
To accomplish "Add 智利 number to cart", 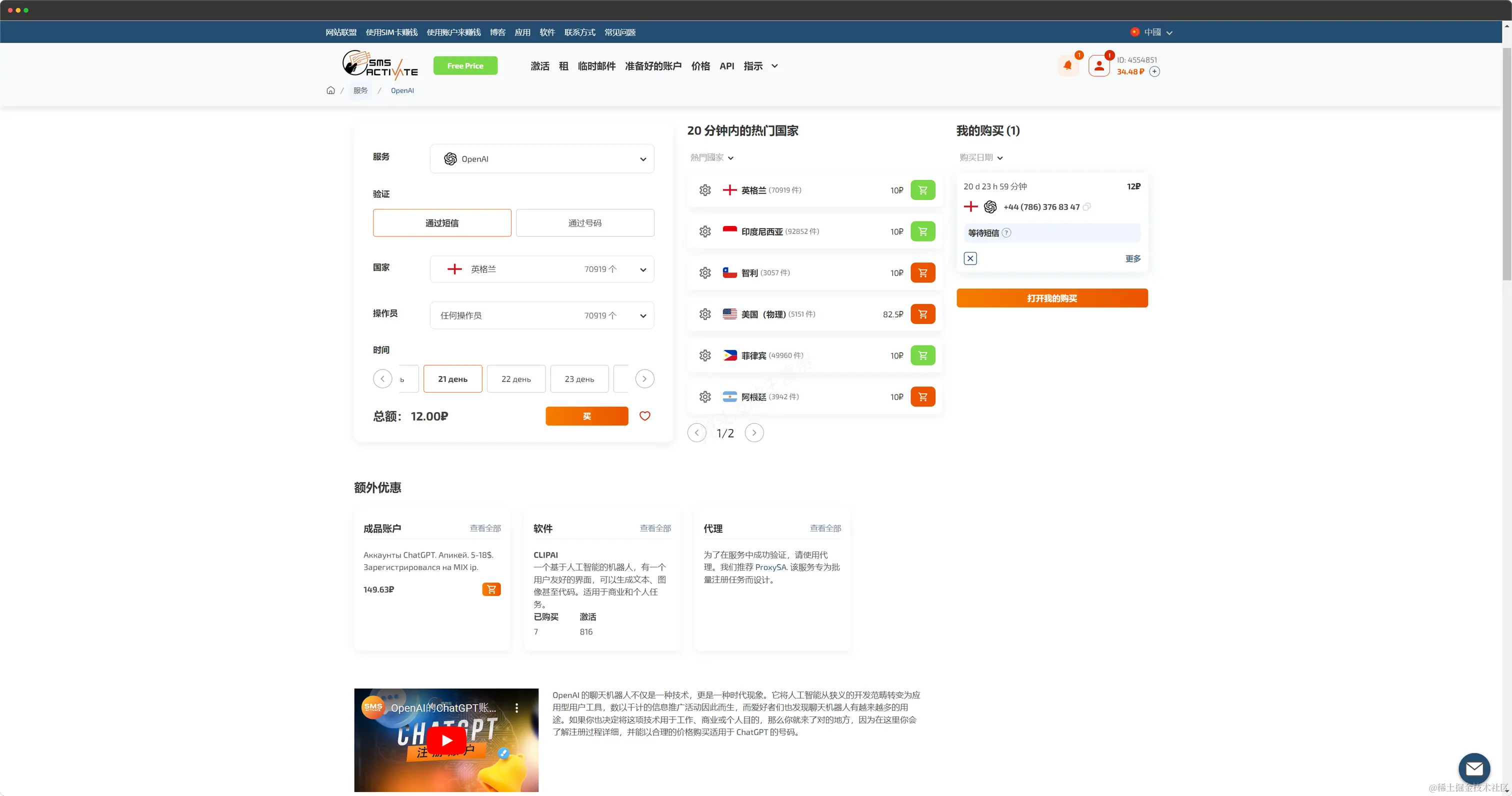I will [922, 273].
